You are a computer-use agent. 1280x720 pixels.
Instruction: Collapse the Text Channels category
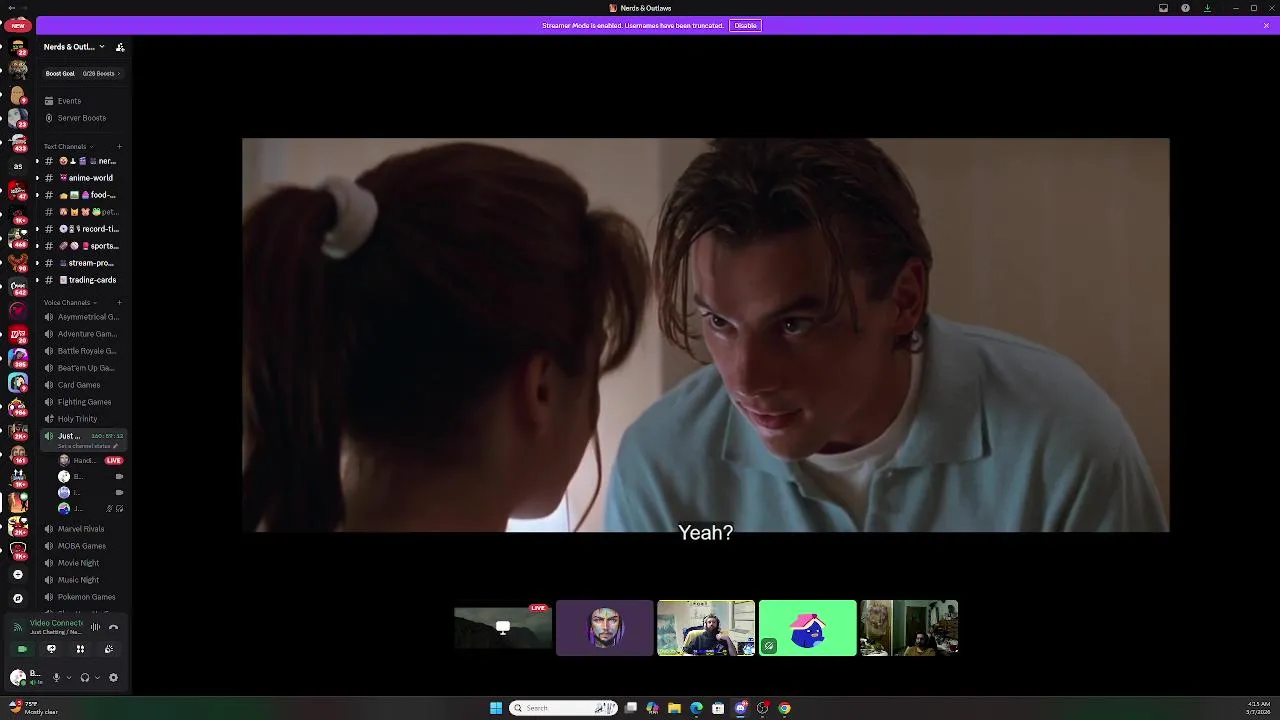68,147
